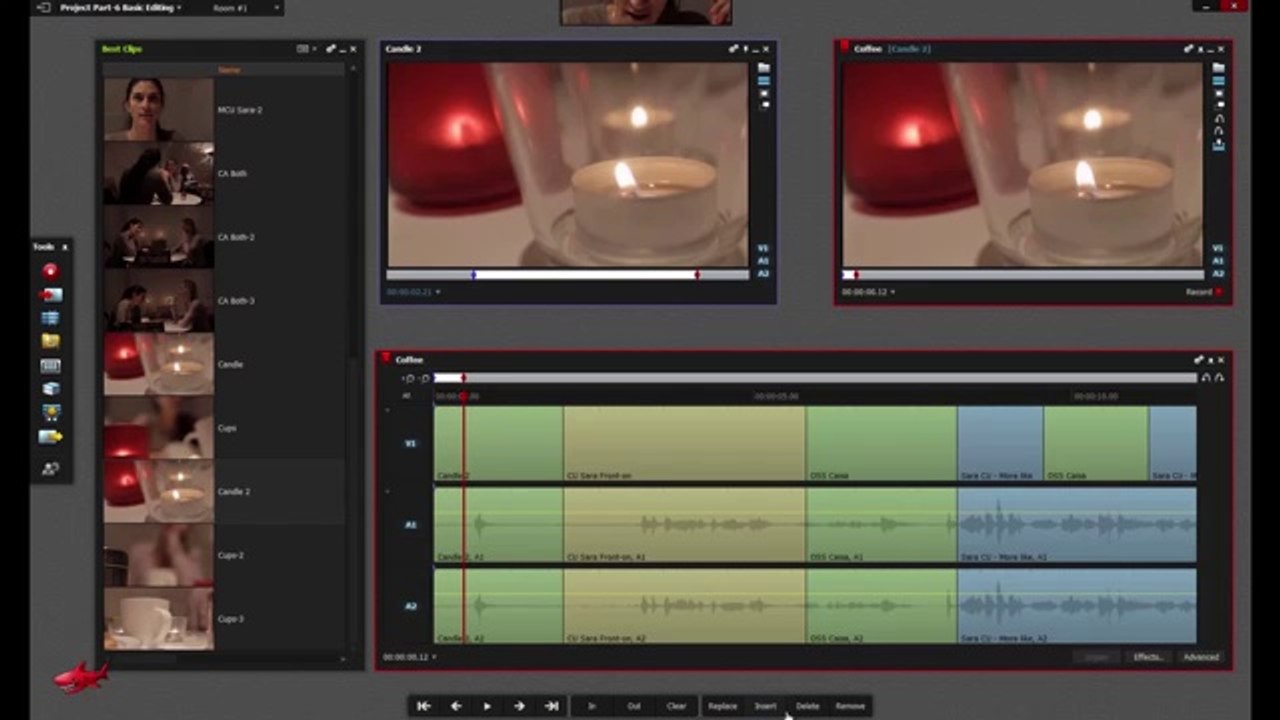
Task: Zoom in on the timeline with plus magnifier
Action: point(408,378)
